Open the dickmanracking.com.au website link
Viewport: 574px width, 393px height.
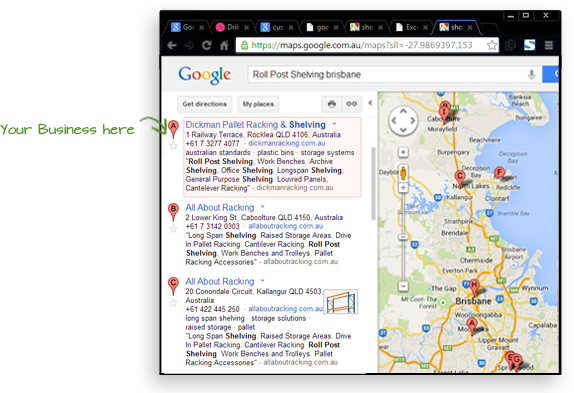point(287,143)
